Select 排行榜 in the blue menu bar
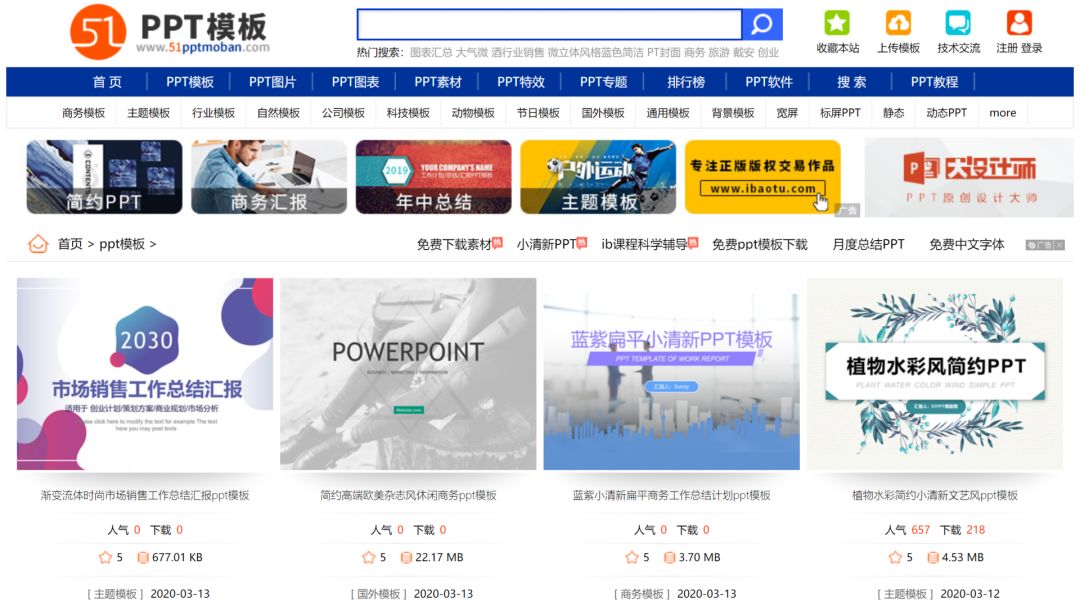The width and height of the screenshot is (1080, 611). pyautogui.click(x=686, y=82)
